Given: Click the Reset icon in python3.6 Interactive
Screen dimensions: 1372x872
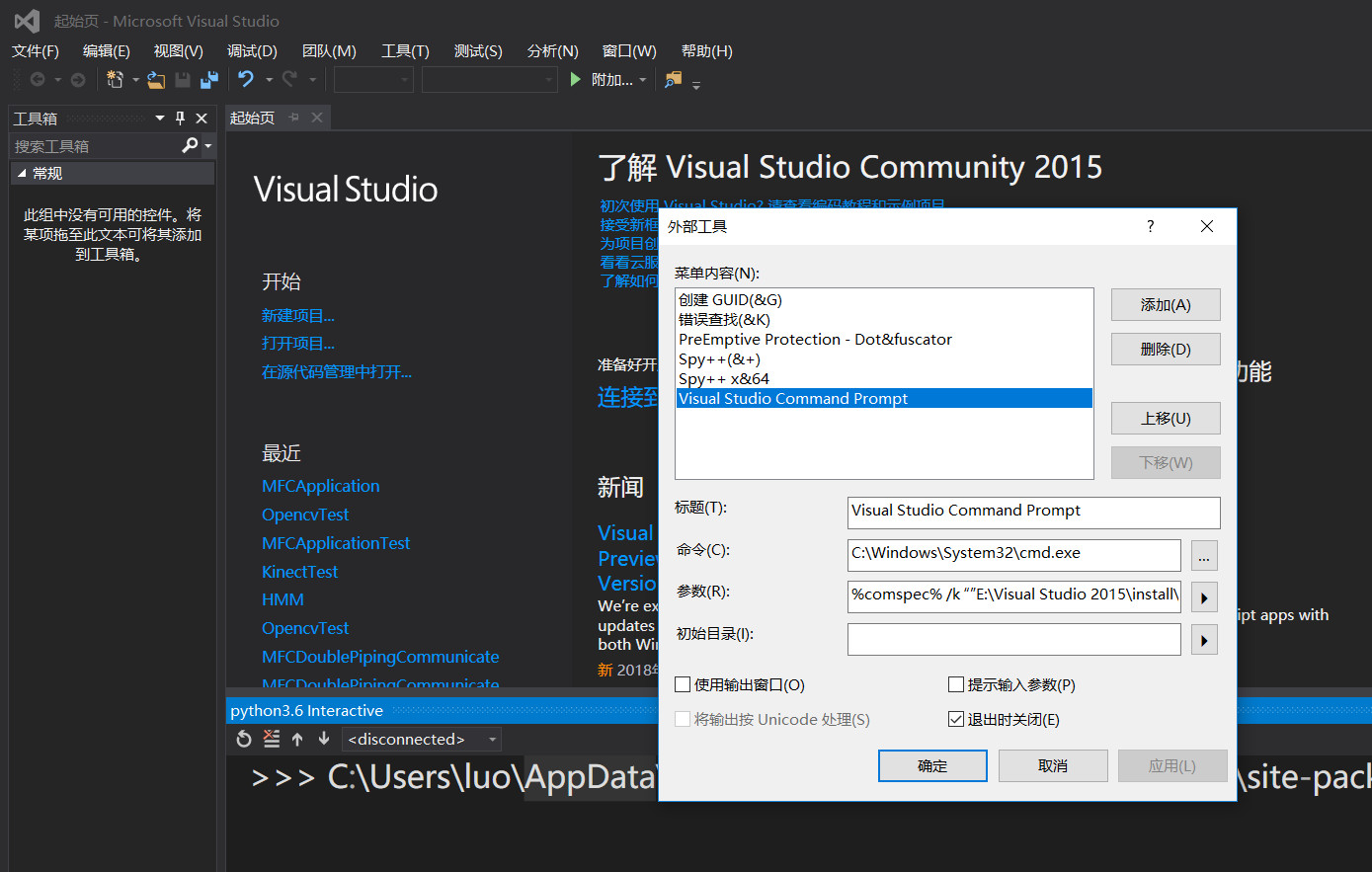Looking at the screenshot, I should 245,739.
